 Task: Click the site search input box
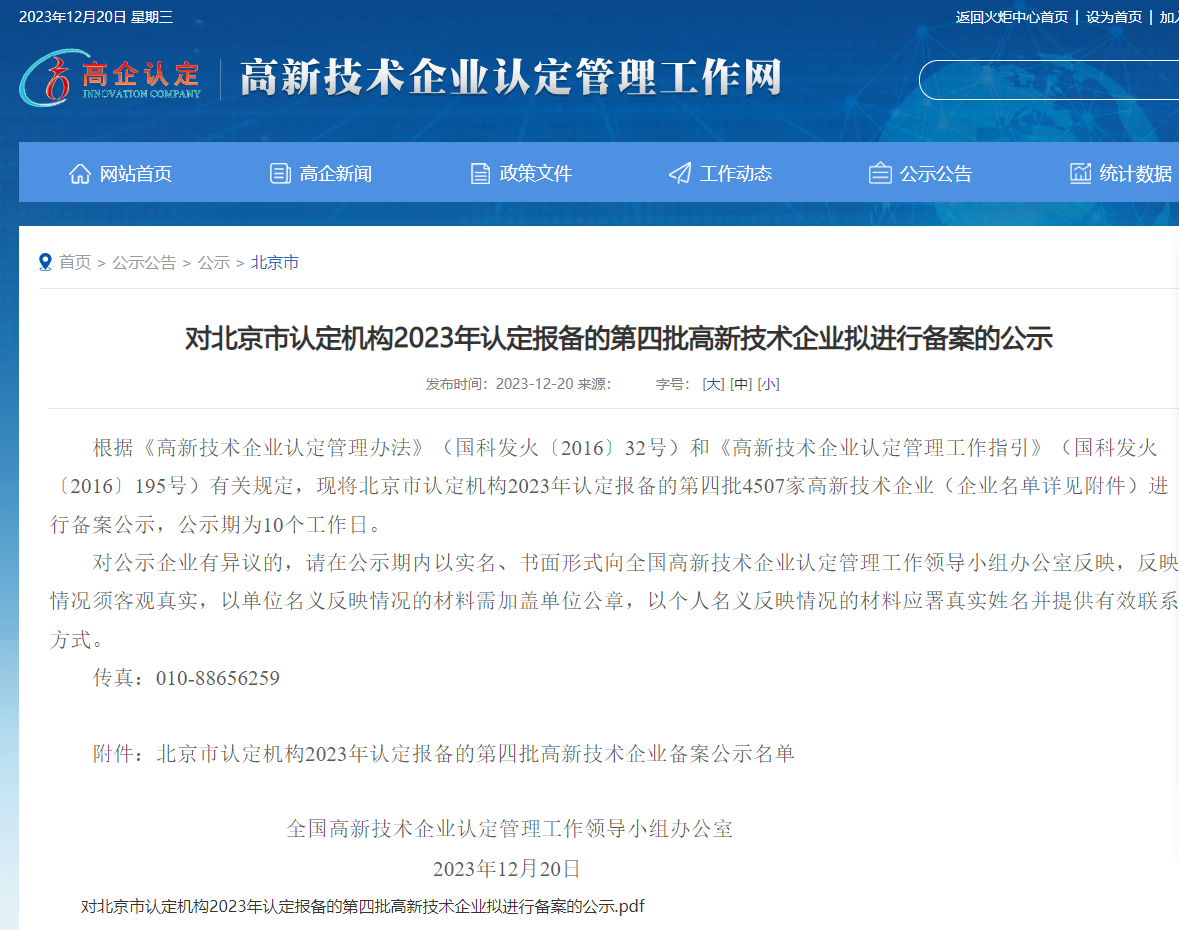click(1049, 80)
